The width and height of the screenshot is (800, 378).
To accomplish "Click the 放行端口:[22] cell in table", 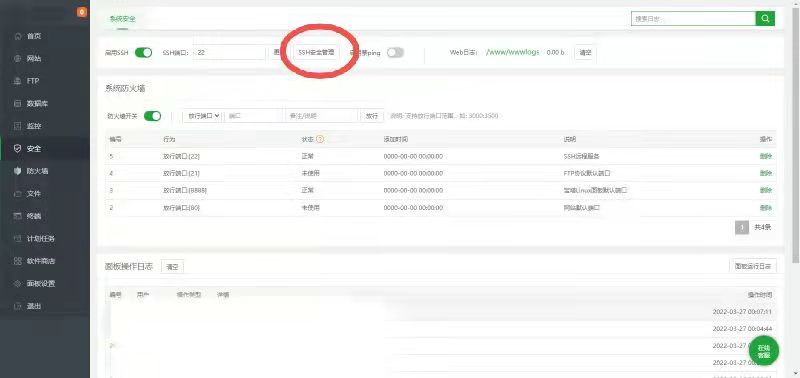I will [x=182, y=156].
